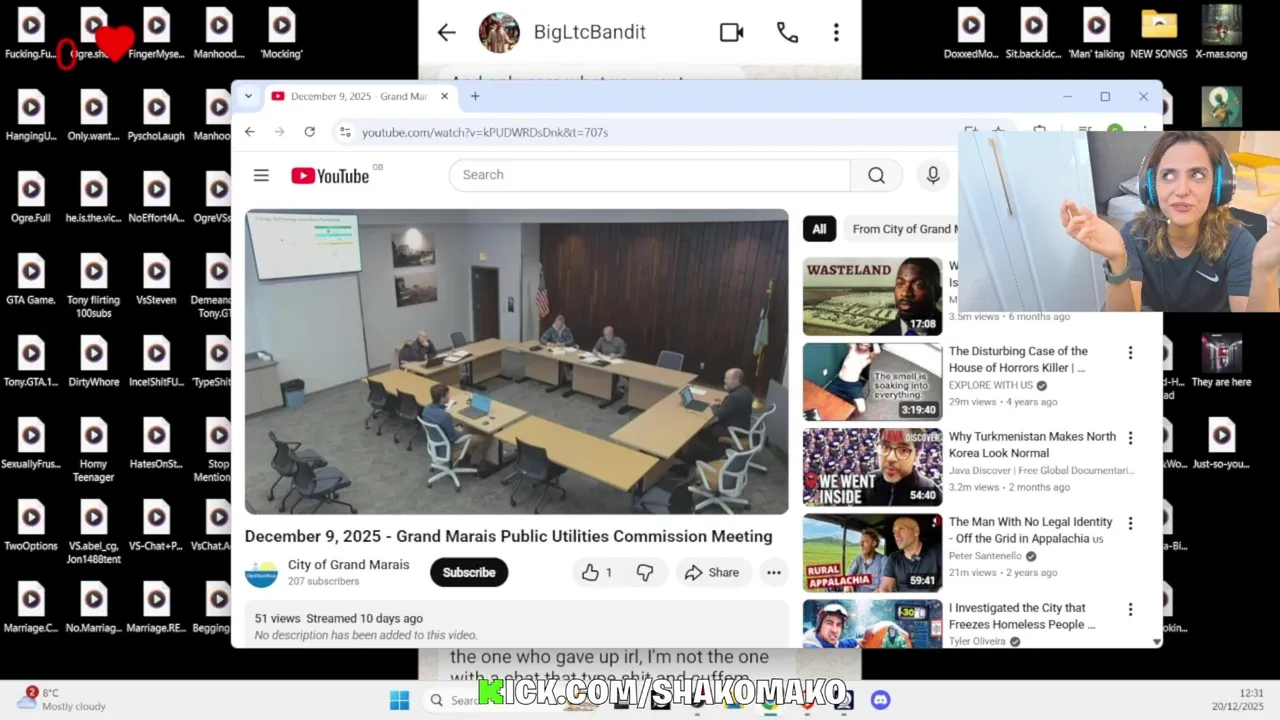Image resolution: width=1280 pixels, height=720 pixels.
Task: Open options for No Legal Identity video
Action: click(x=1130, y=523)
